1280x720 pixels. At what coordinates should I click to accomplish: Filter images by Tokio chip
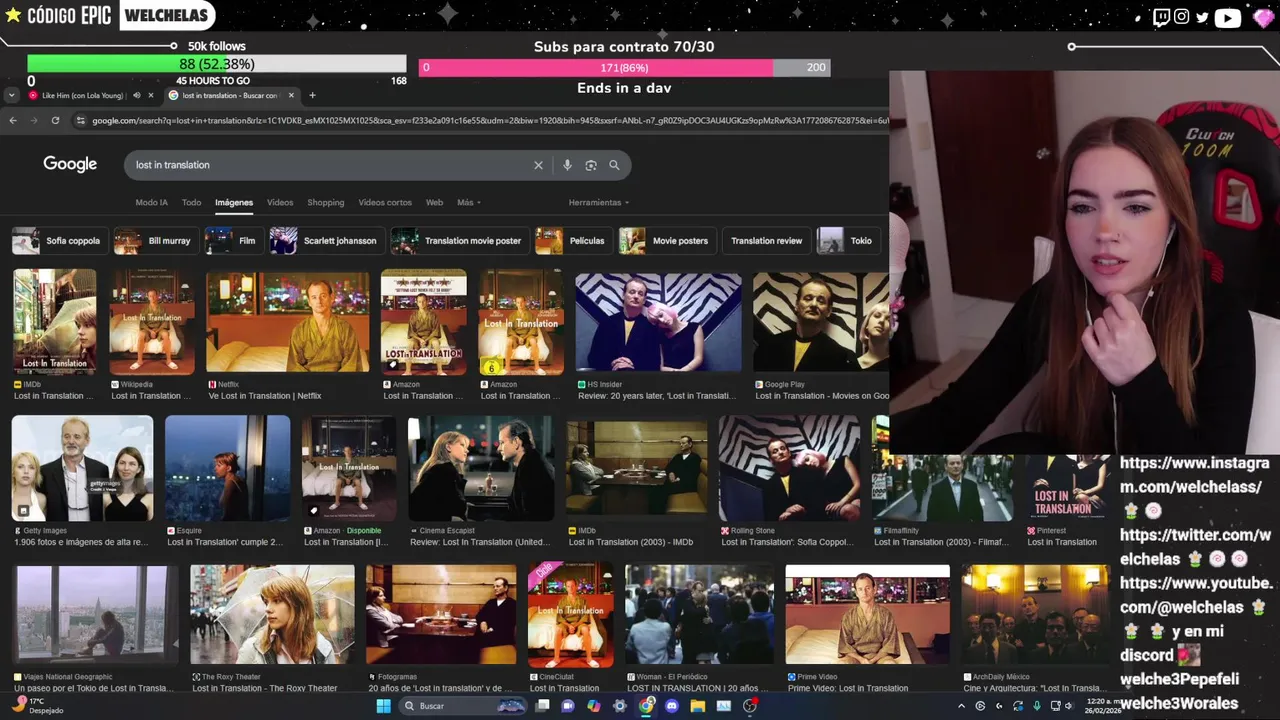point(848,241)
